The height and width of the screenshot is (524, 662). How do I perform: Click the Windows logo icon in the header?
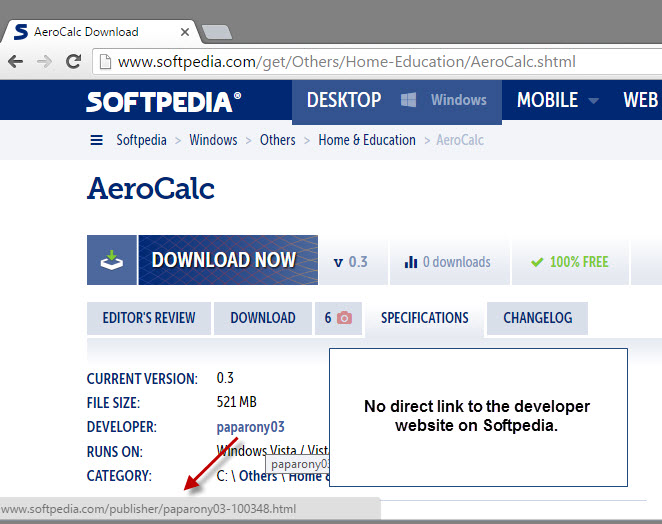408,100
